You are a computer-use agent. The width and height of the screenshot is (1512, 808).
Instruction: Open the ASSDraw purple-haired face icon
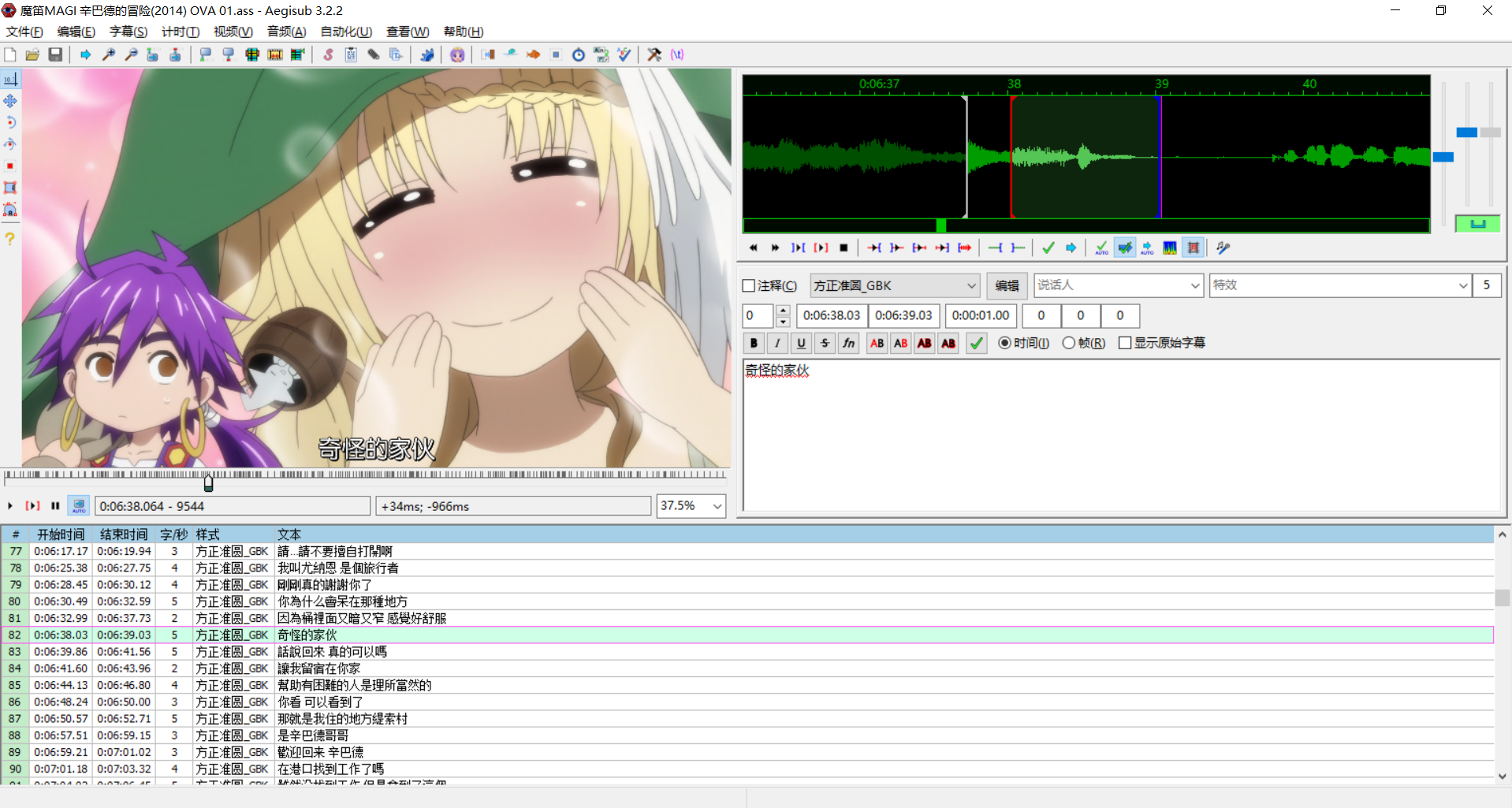(457, 54)
